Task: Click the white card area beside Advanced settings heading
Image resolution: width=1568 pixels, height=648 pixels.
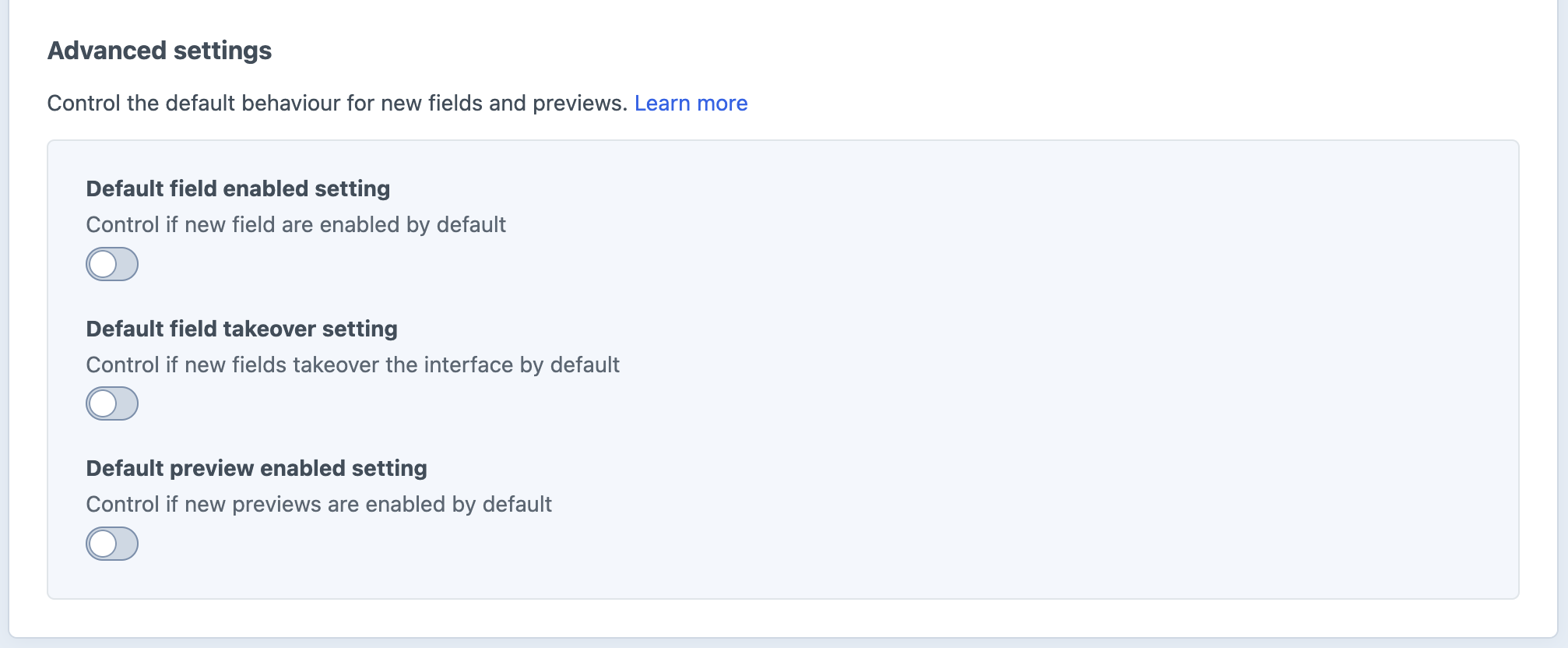Action: coord(934,51)
